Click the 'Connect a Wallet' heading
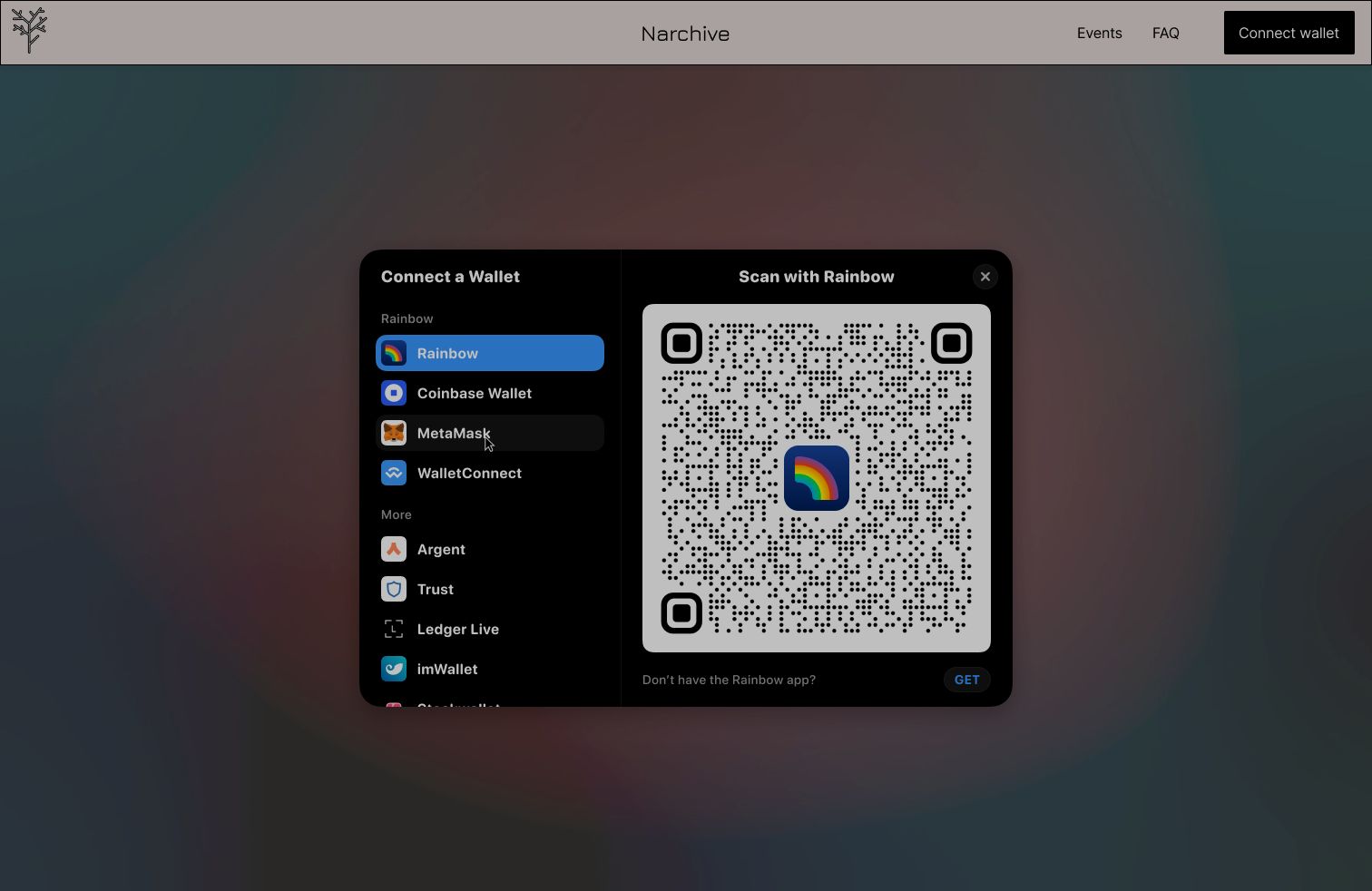Viewport: 1372px width, 891px height. (x=450, y=277)
